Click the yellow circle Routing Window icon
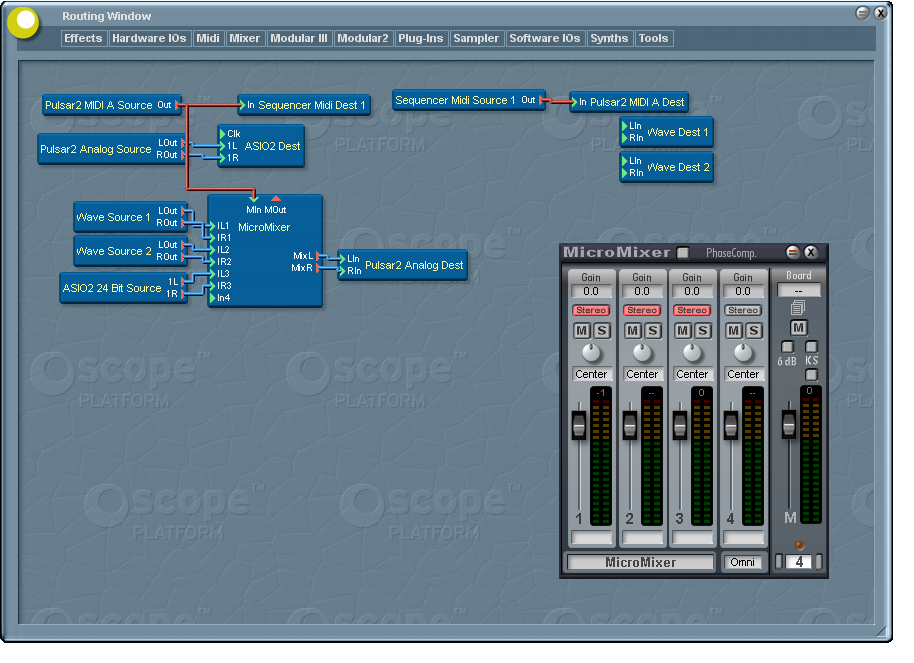The width and height of the screenshot is (914, 663). (24, 22)
